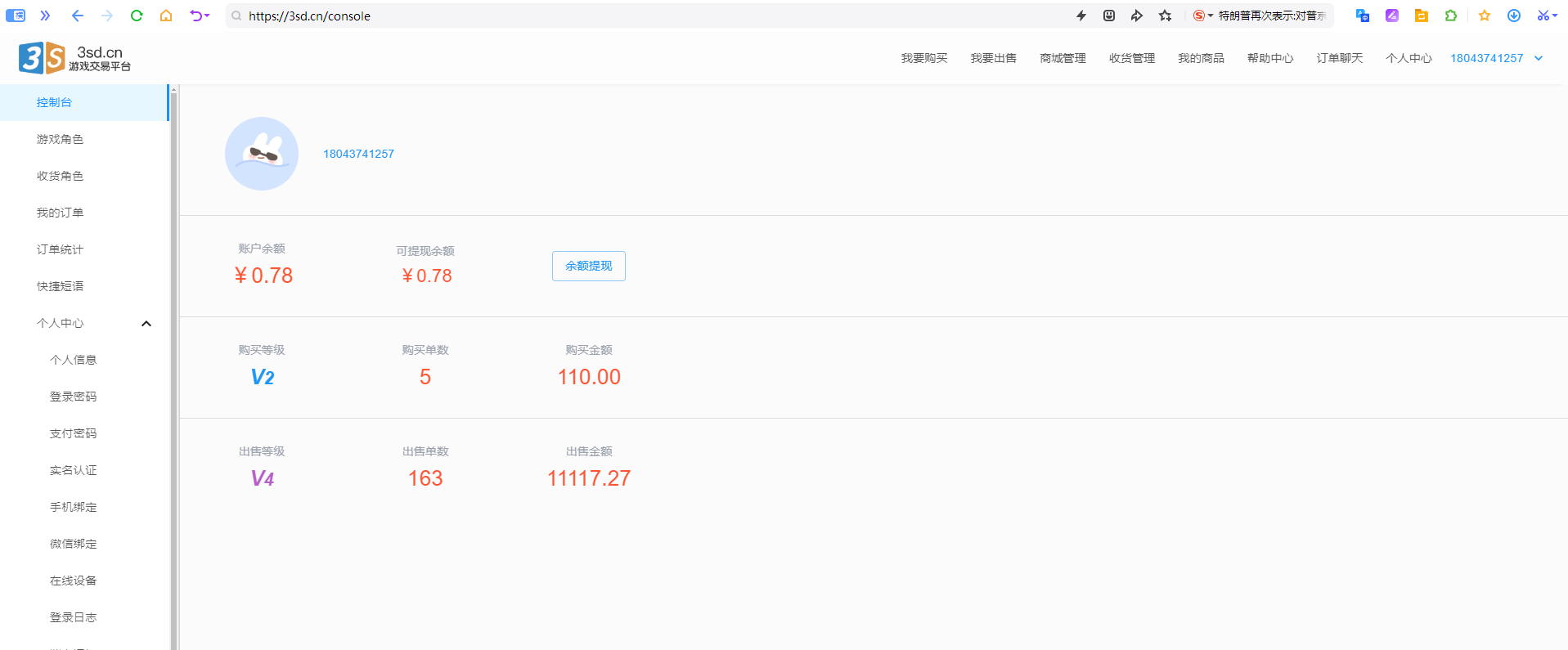Click the add-bookmark star icon in address bar
The height and width of the screenshot is (650, 1568).
click(1166, 16)
